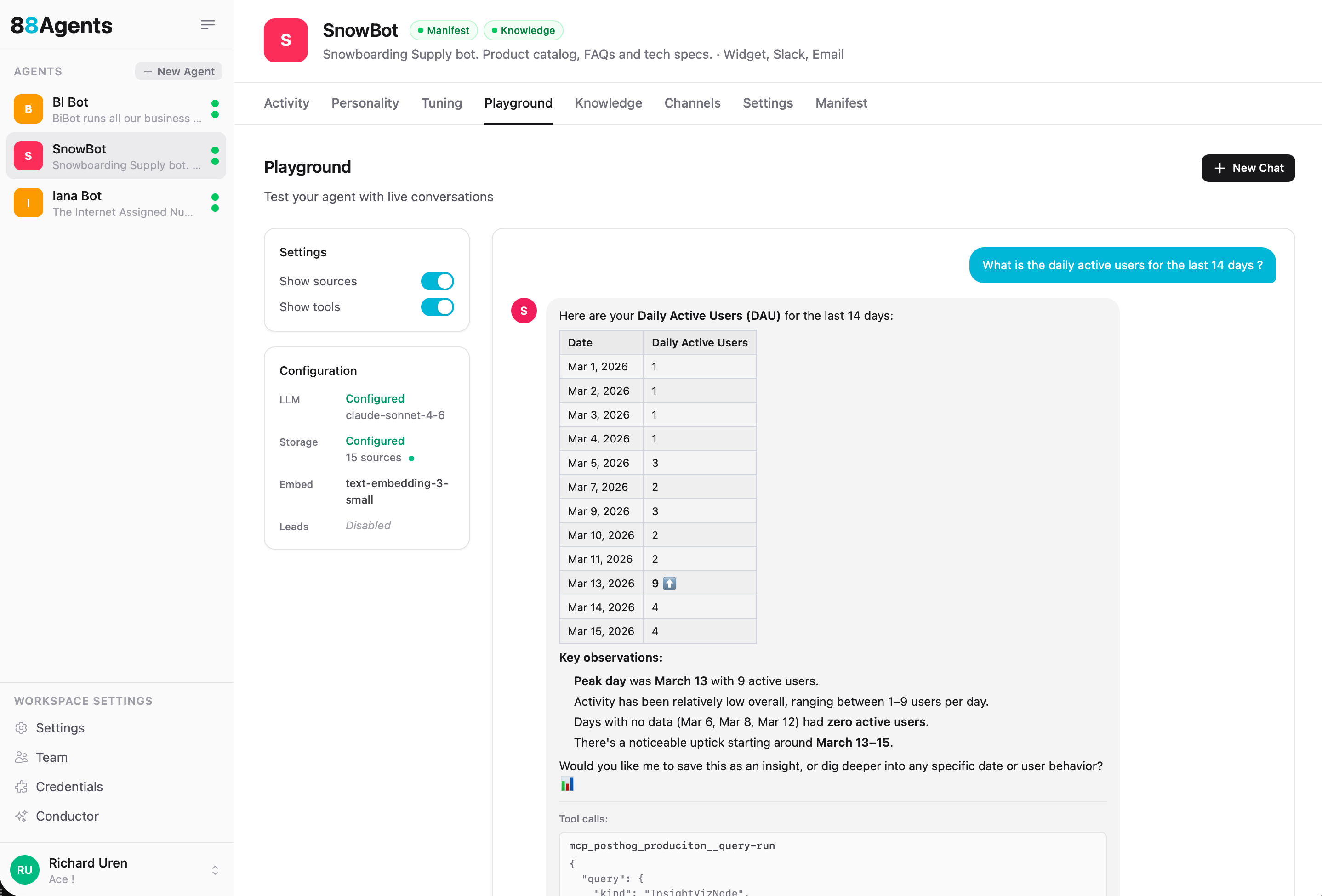The width and height of the screenshot is (1322, 896).
Task: Open Credentials puzzle icon
Action: click(22, 787)
